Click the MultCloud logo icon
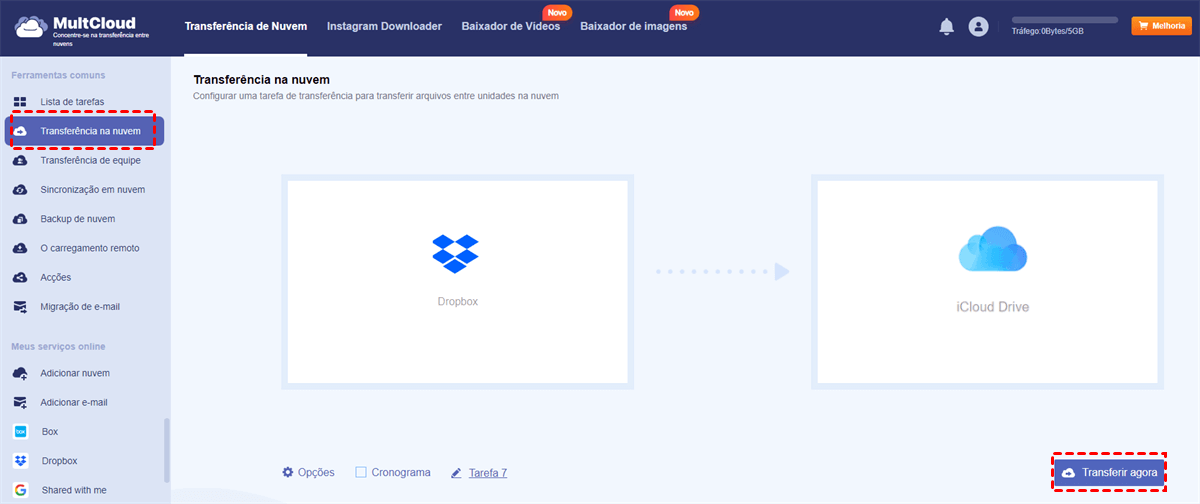 tap(30, 27)
